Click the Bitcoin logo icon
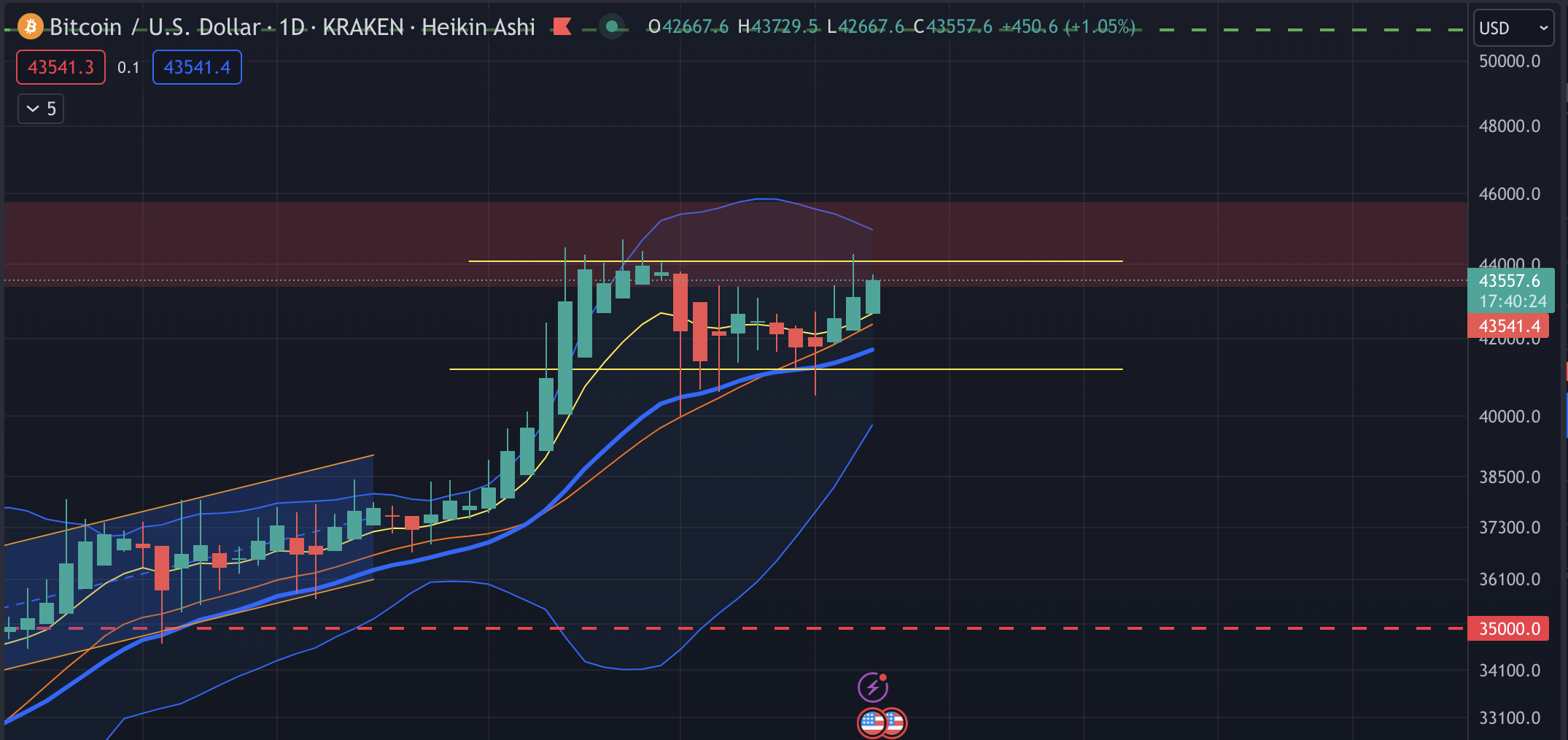This screenshot has width=1568, height=740. pos(30,27)
